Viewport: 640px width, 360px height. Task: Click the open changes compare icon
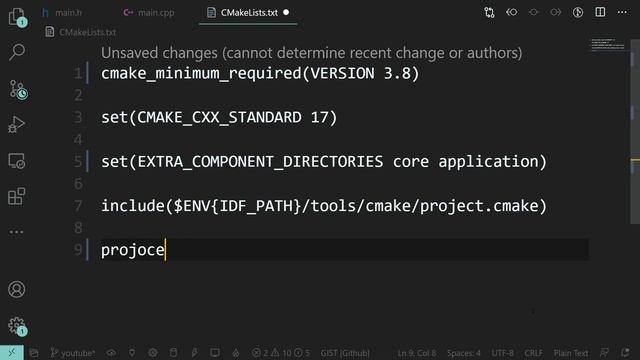(489, 12)
